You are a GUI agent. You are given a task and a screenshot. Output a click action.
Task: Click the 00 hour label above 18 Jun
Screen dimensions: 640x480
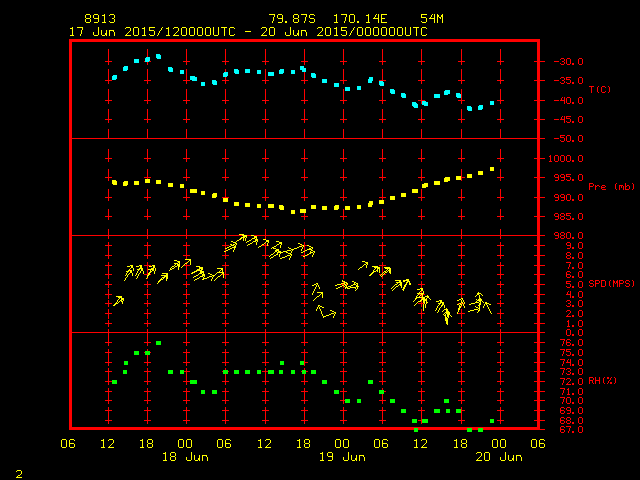185,444
